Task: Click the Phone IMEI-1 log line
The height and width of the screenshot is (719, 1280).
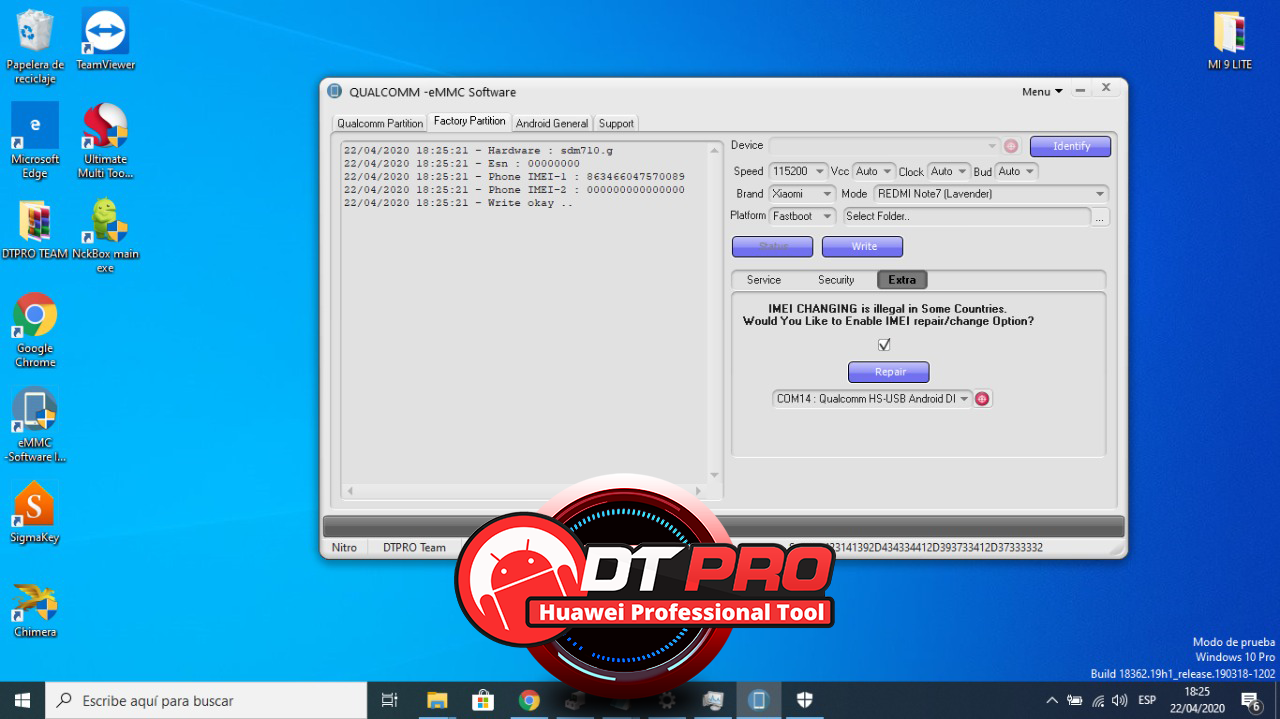Action: point(514,177)
